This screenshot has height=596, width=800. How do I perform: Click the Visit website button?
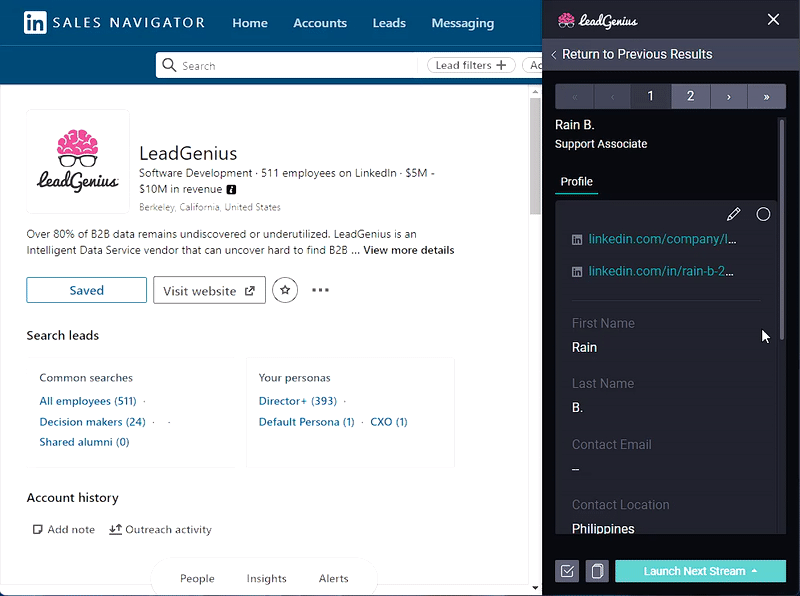[x=209, y=290]
